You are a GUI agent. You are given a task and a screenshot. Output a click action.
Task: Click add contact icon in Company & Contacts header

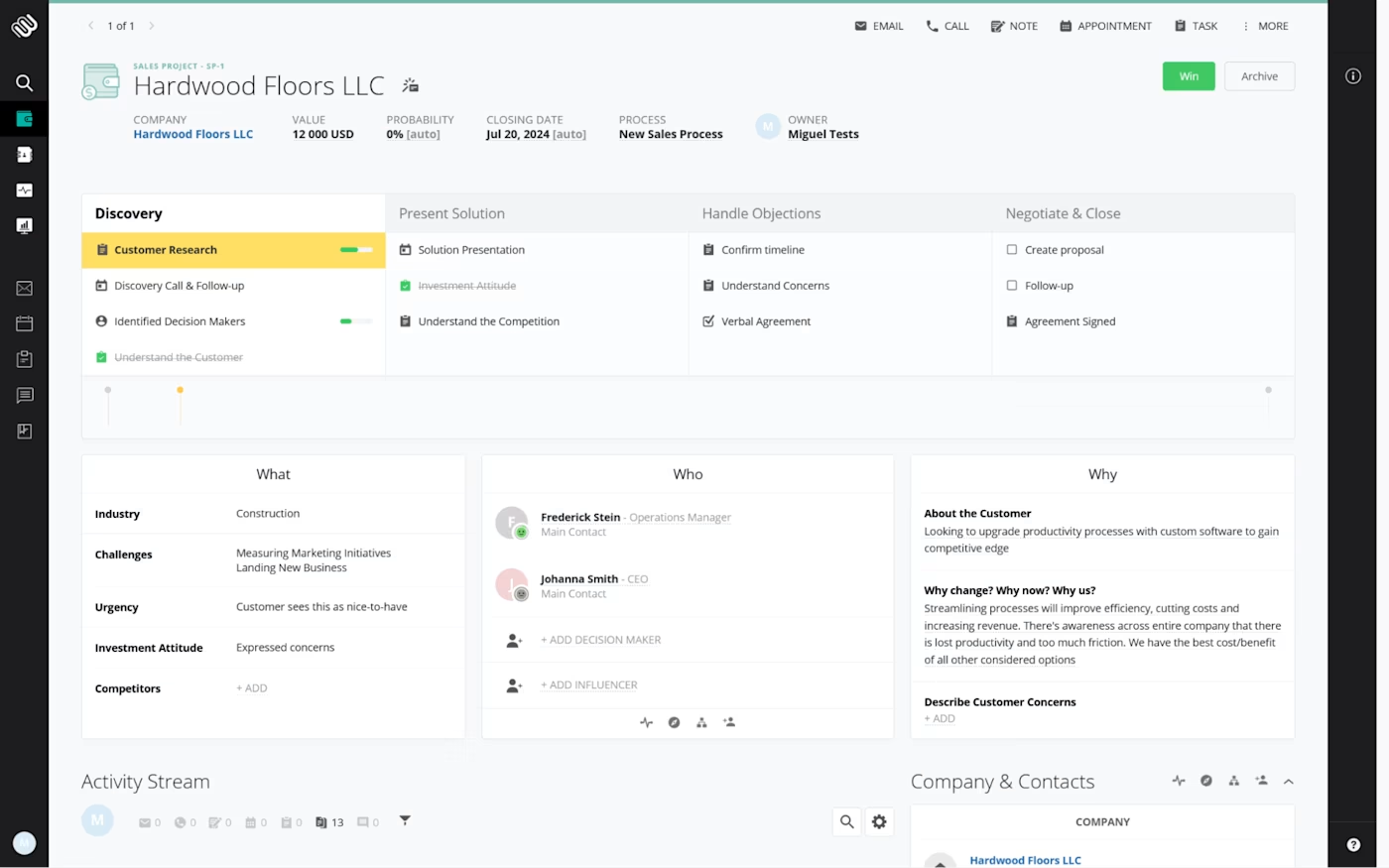pyautogui.click(x=1262, y=781)
